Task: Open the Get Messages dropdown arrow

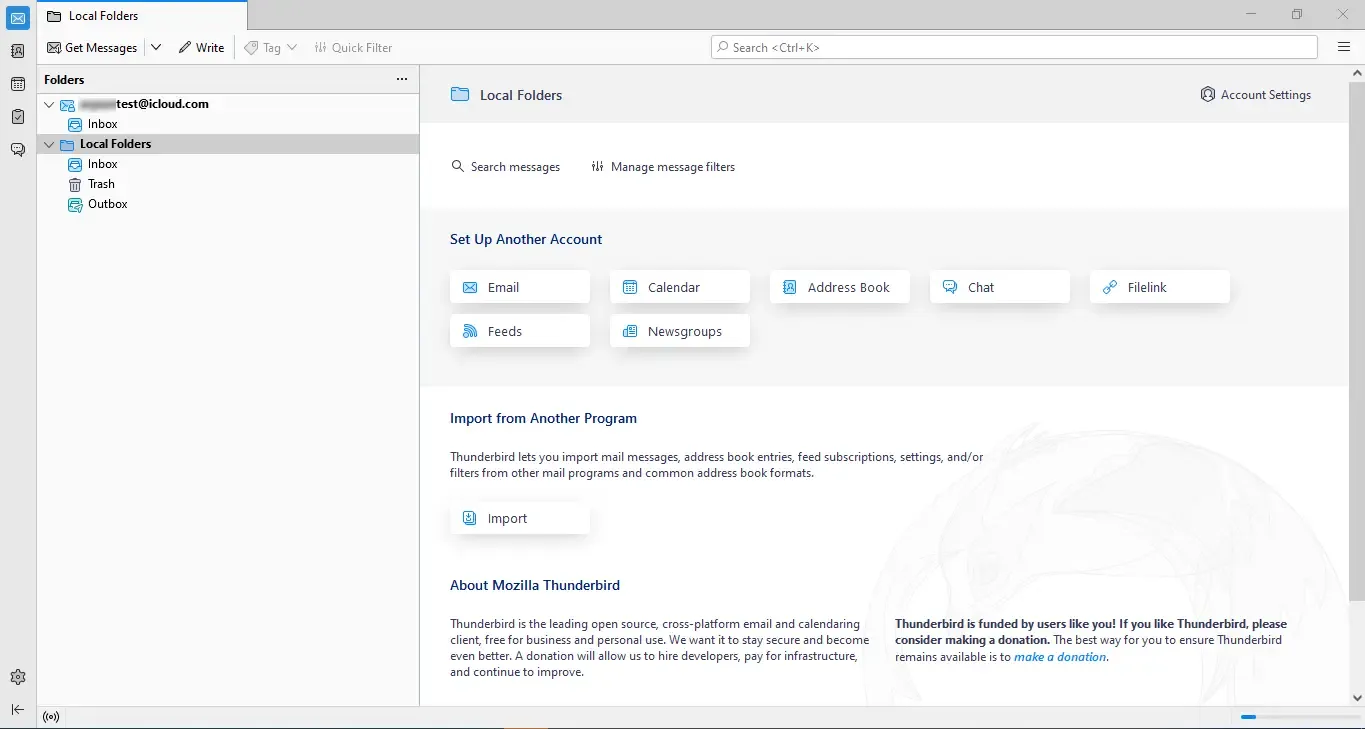Action: pos(156,47)
